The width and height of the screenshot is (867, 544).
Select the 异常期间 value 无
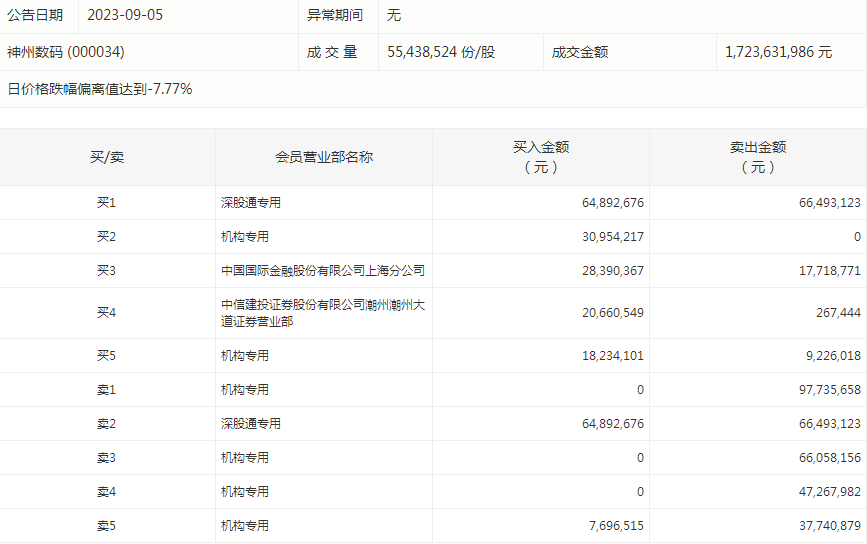[394, 15]
